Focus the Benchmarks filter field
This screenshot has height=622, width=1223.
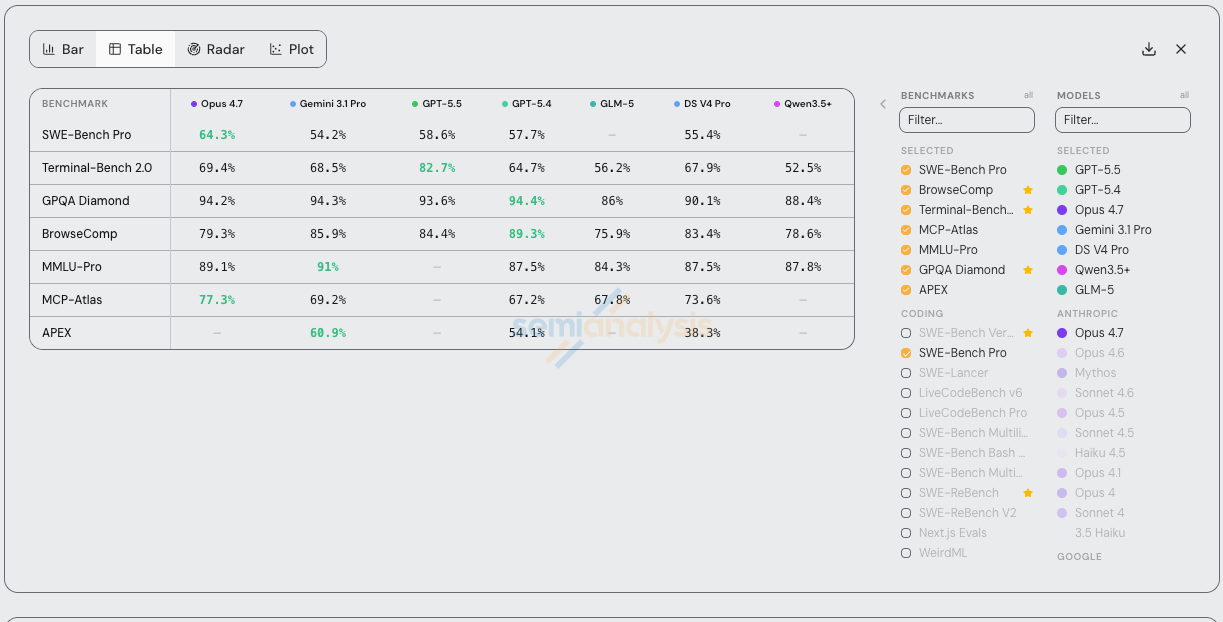pos(966,120)
